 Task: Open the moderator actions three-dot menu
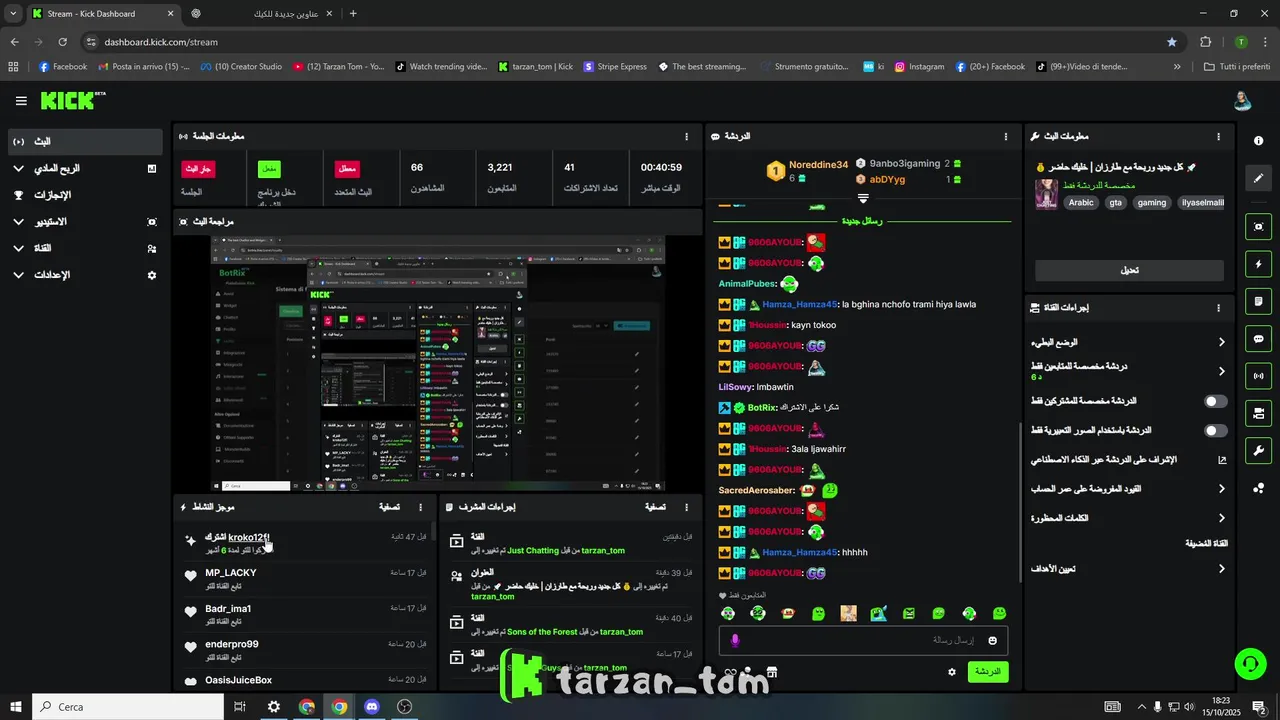(x=686, y=507)
